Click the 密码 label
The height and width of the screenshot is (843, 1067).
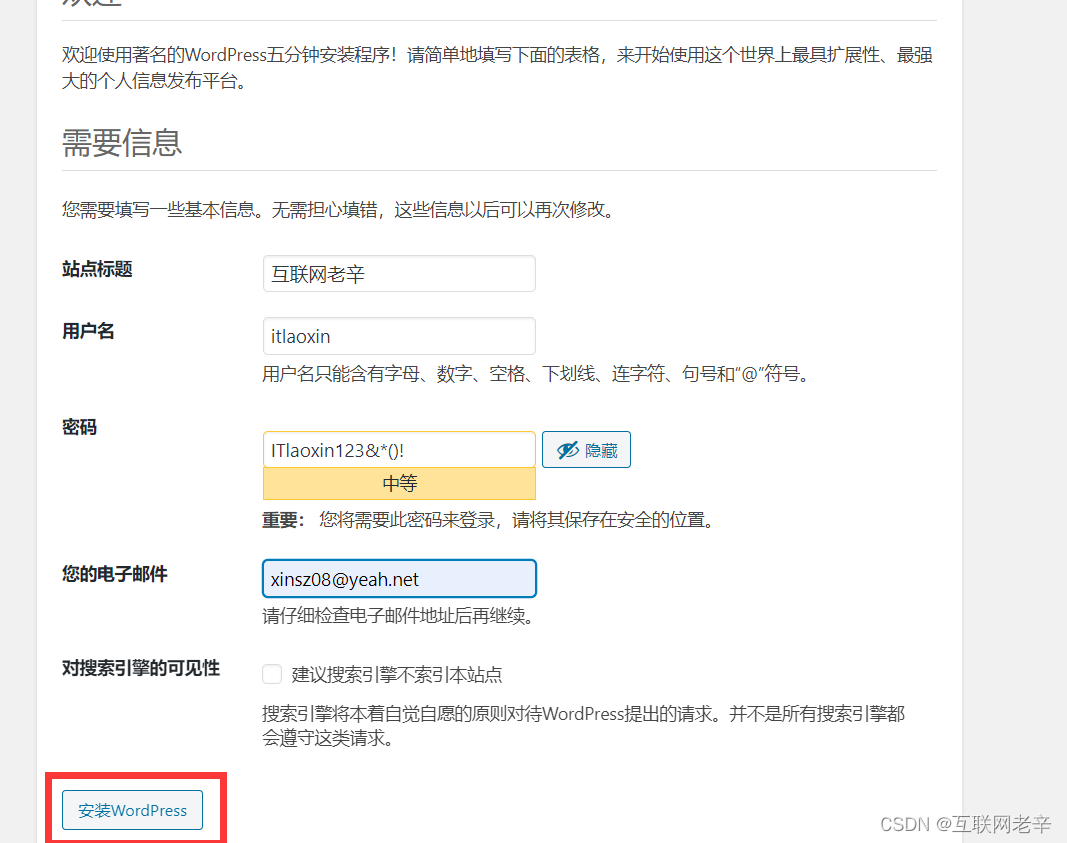[79, 427]
